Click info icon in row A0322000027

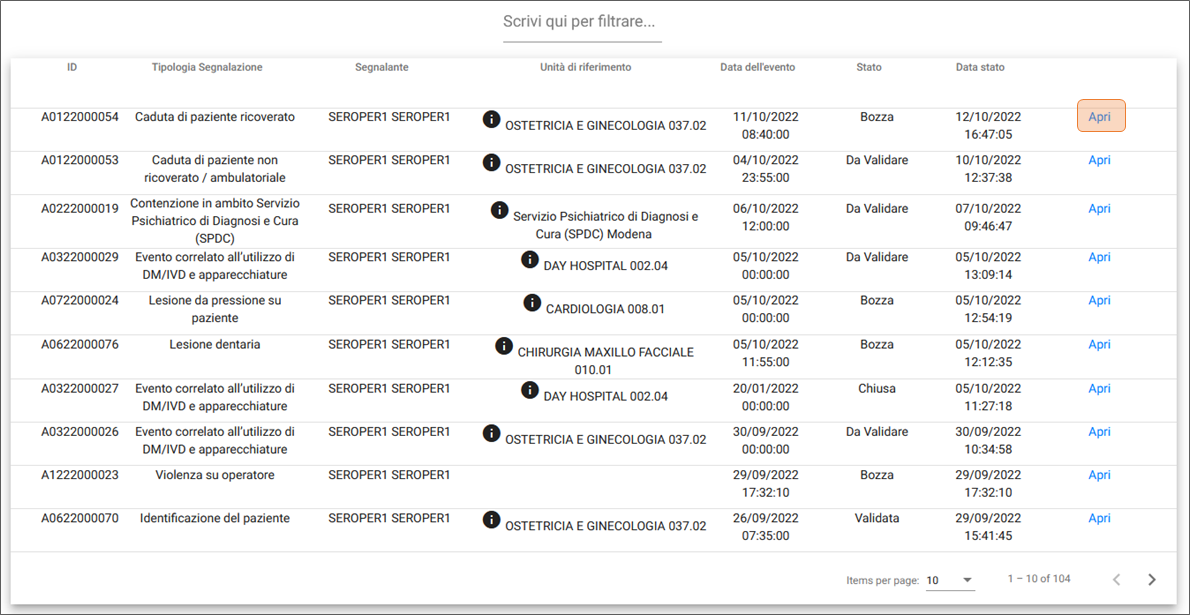pos(530,390)
